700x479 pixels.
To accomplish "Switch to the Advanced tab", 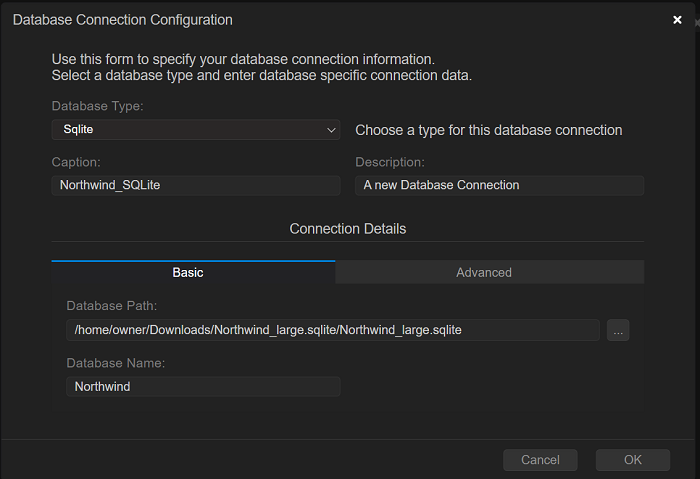I will (484, 272).
